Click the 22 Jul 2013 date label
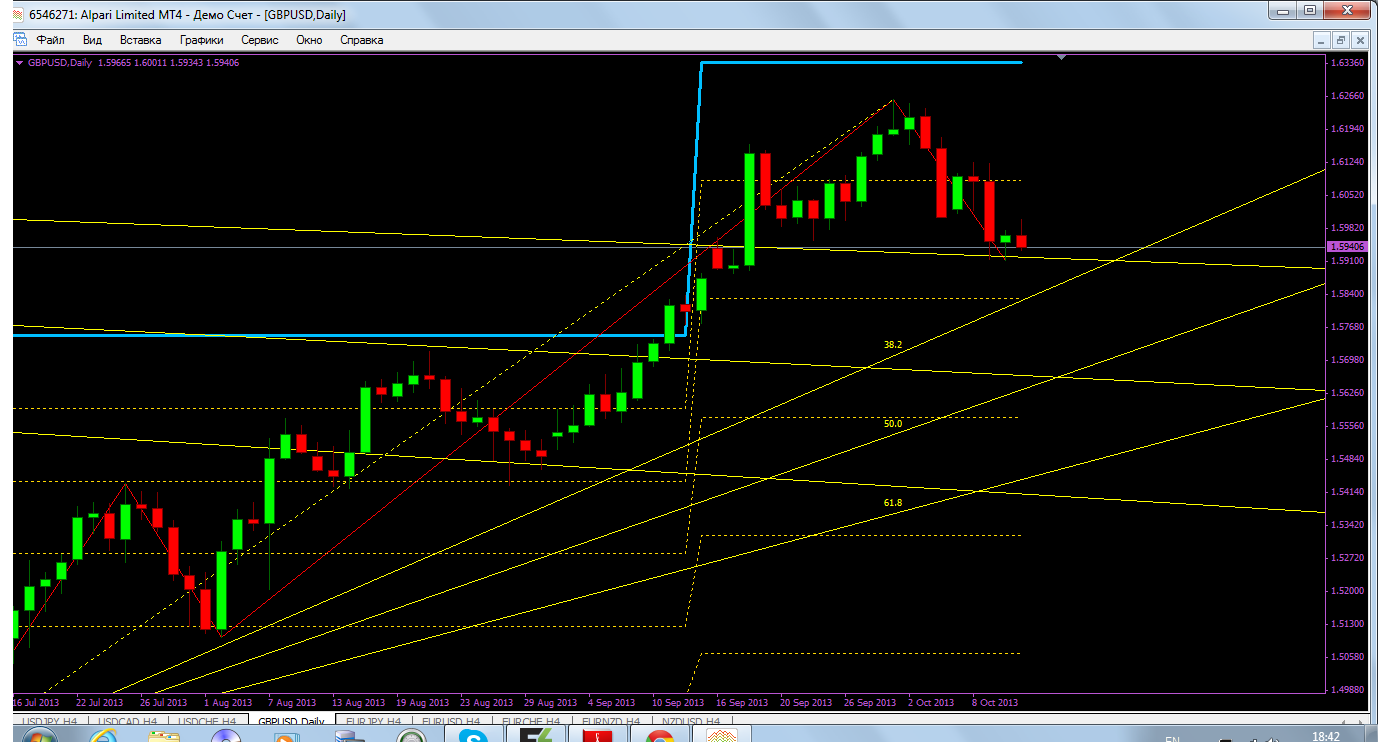This screenshot has width=1378, height=742. pos(101,703)
